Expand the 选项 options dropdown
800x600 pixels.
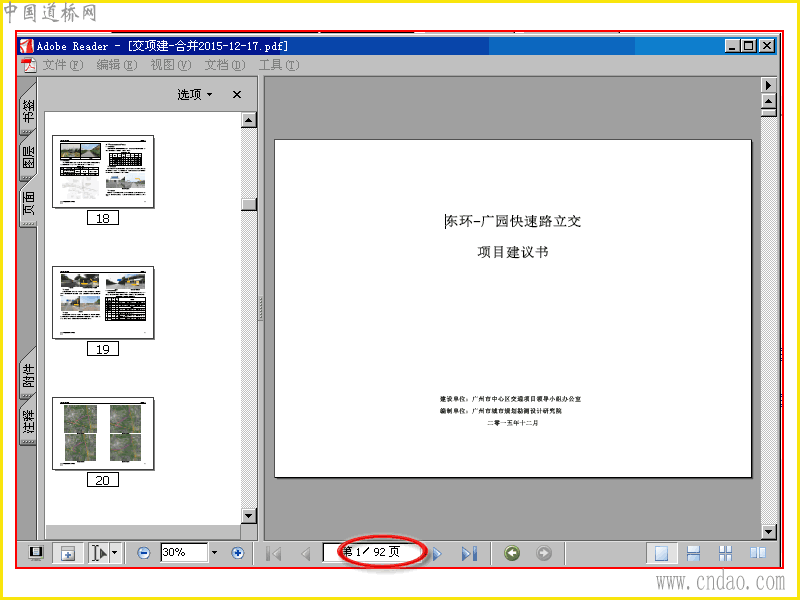pos(195,94)
